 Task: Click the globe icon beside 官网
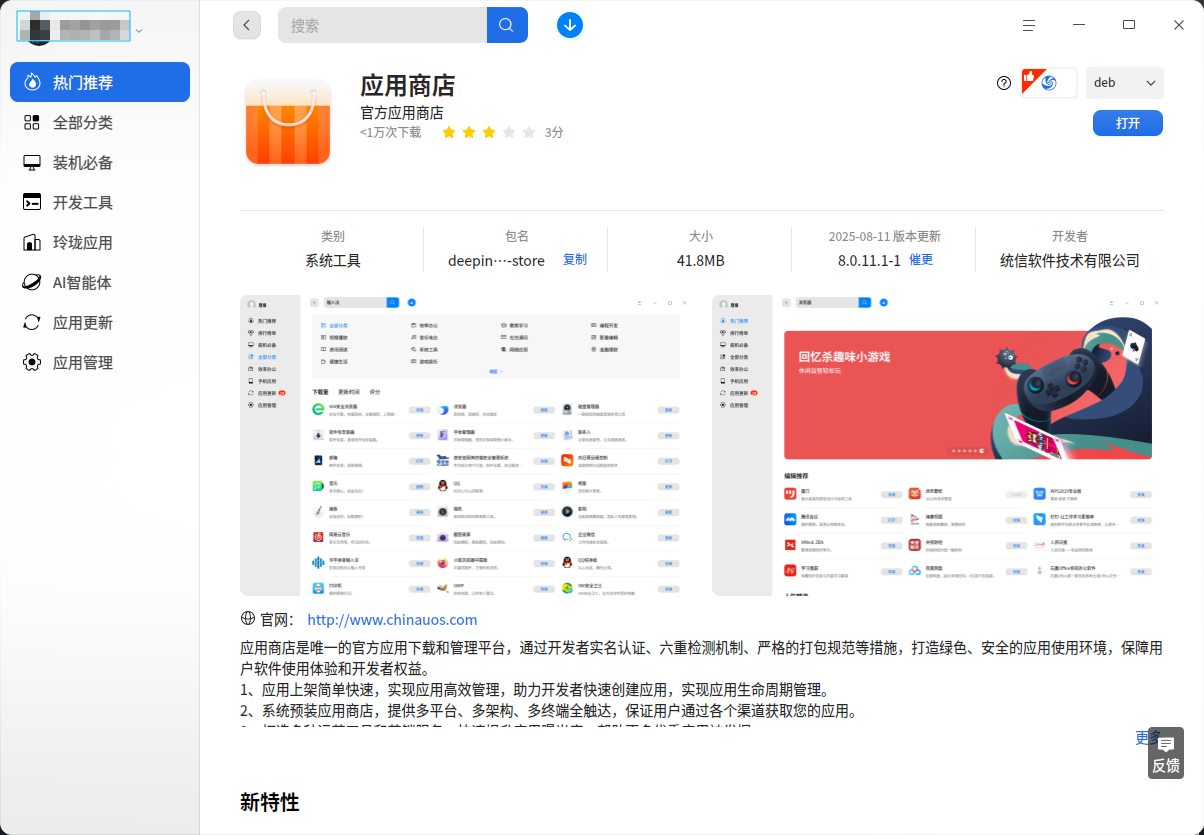coord(248,619)
